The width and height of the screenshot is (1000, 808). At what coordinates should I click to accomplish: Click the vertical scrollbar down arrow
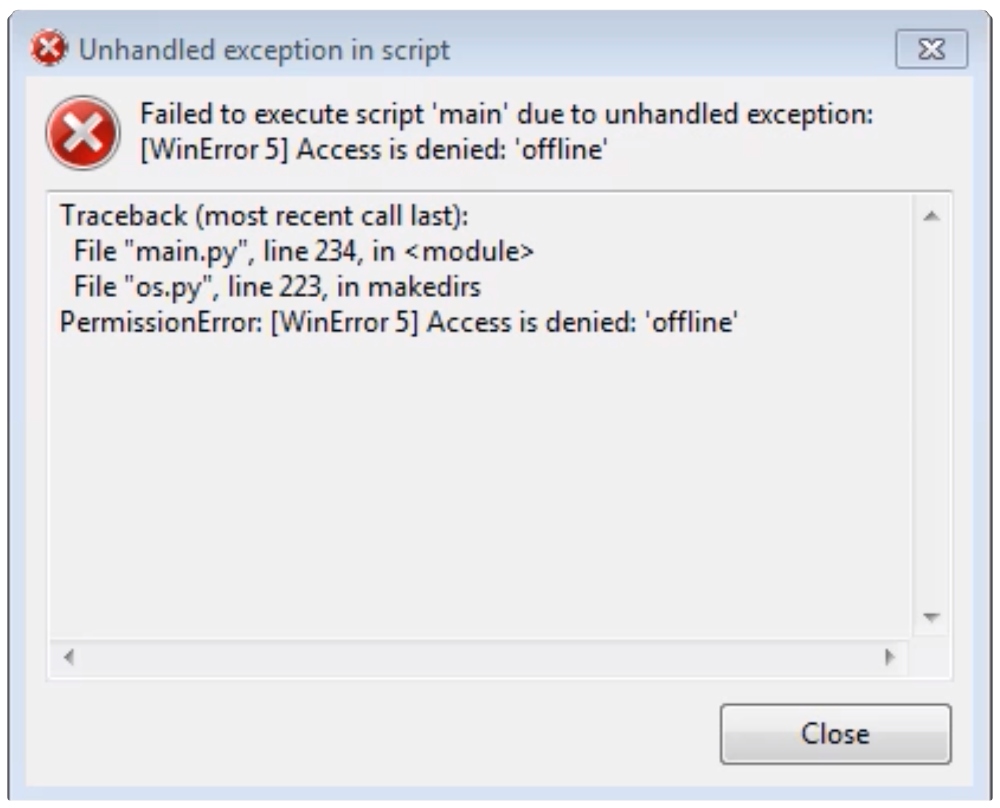932,617
